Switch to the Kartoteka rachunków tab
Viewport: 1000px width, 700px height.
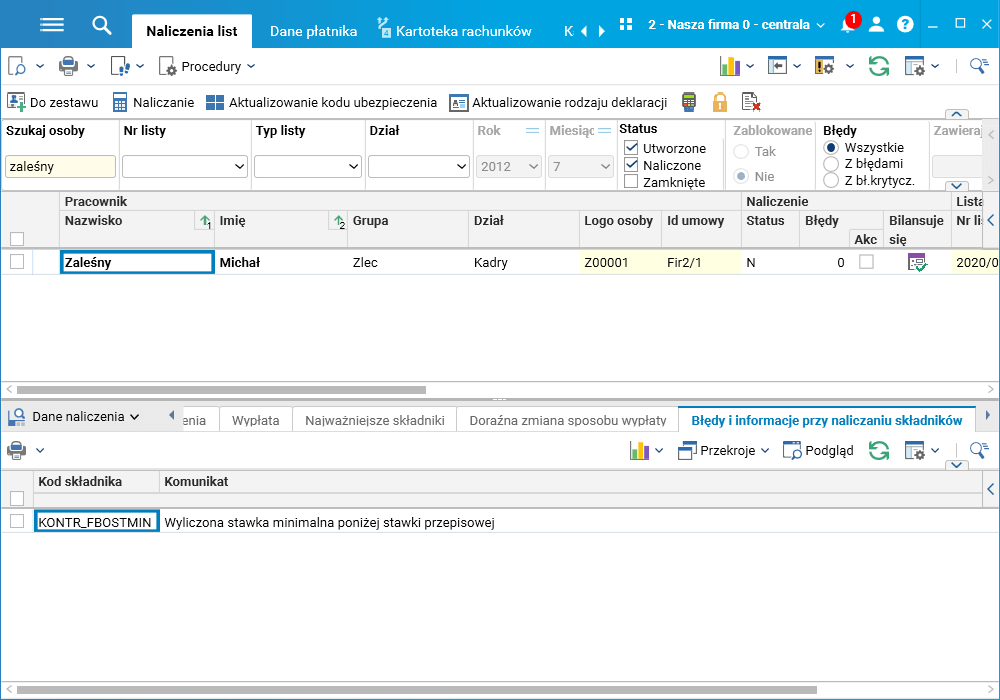click(x=455, y=31)
